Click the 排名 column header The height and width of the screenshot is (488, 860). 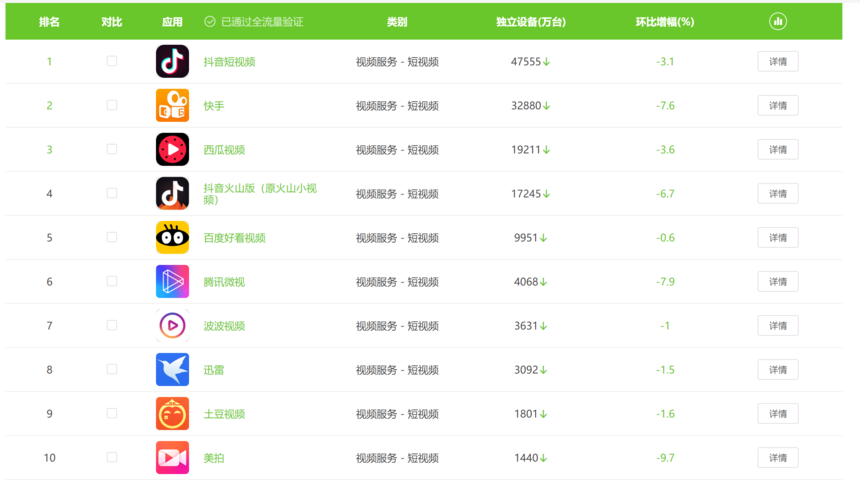pos(49,22)
